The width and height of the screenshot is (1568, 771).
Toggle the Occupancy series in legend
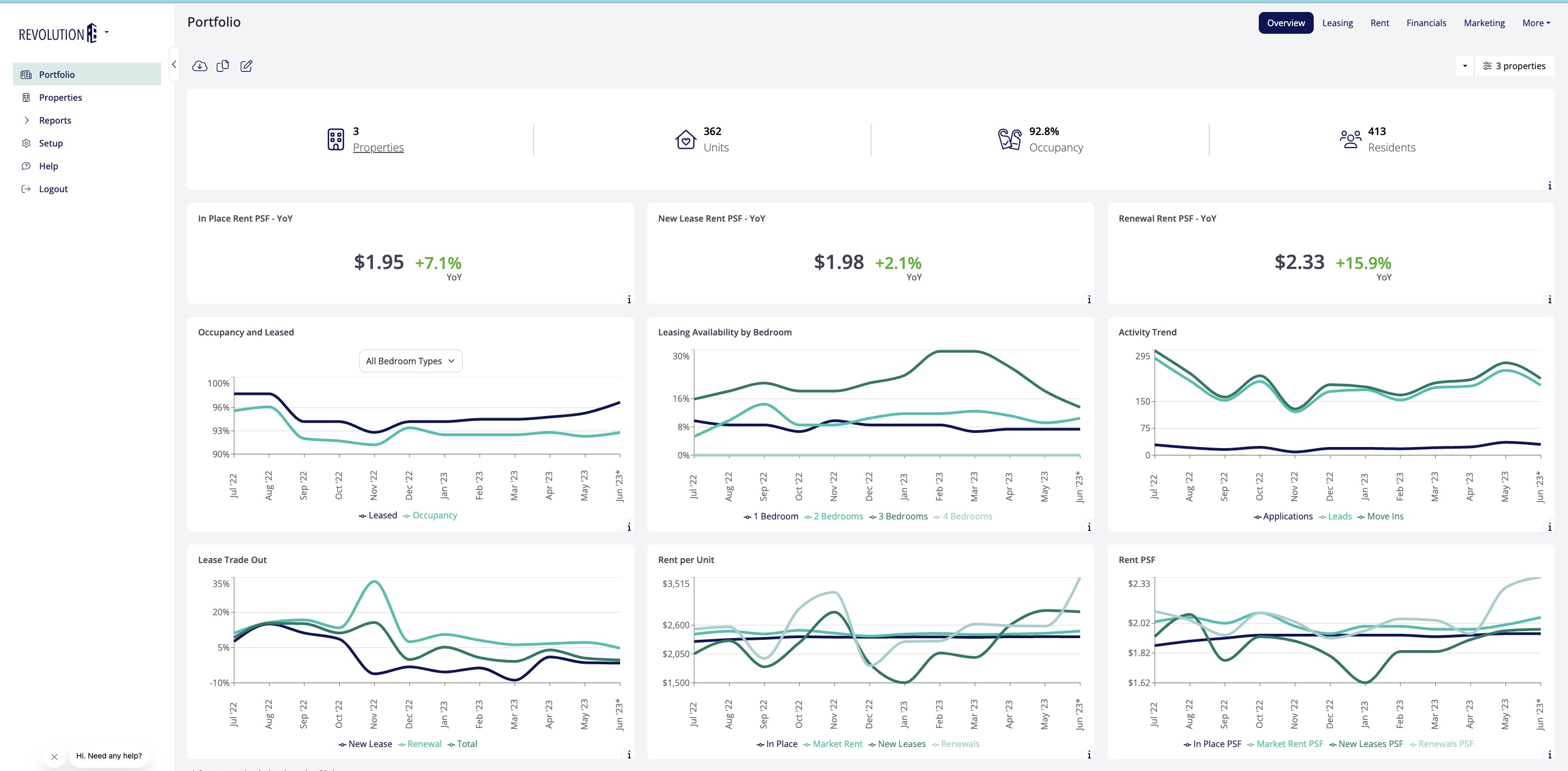coord(434,516)
